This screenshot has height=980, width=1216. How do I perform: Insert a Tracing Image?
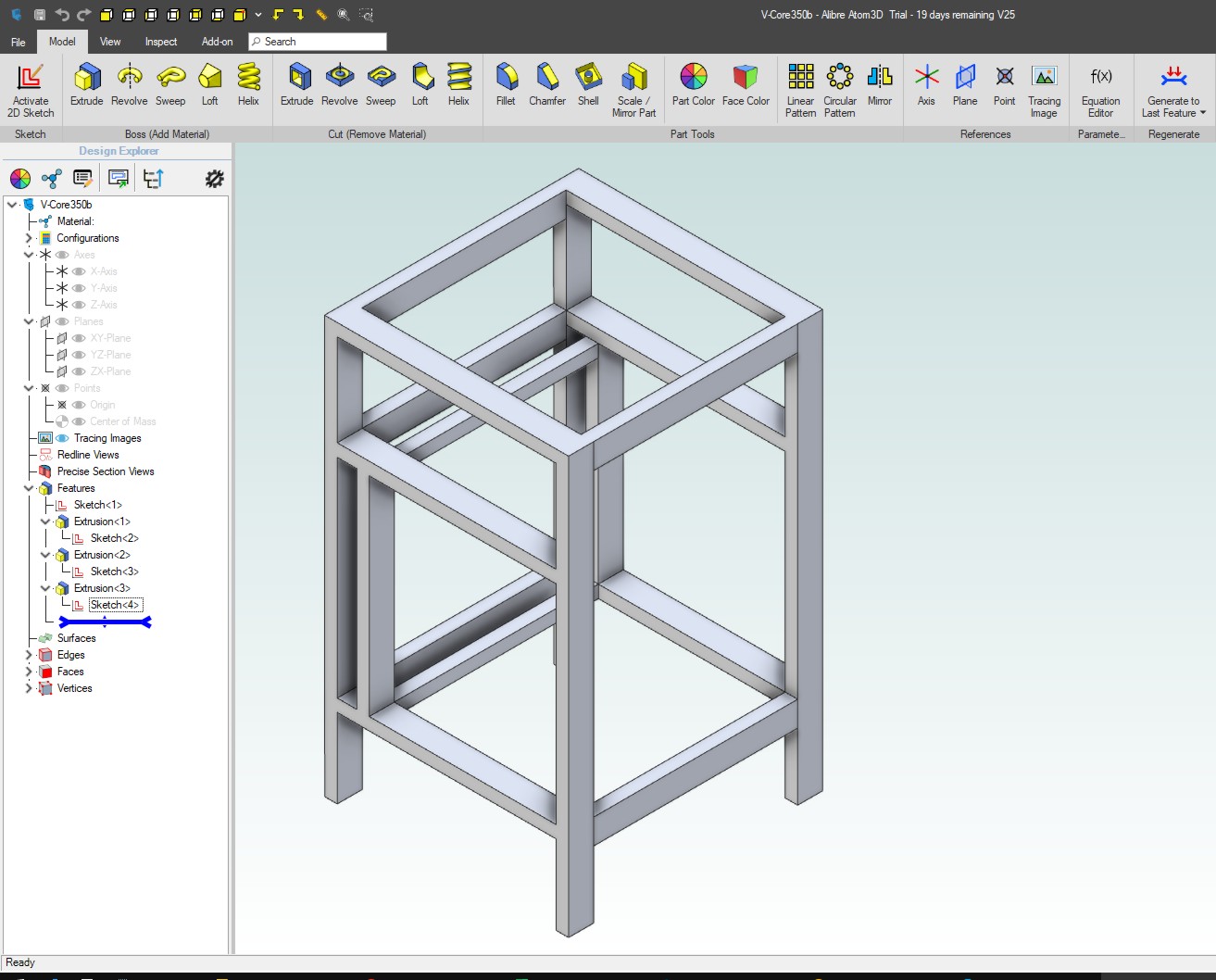pos(1045,86)
